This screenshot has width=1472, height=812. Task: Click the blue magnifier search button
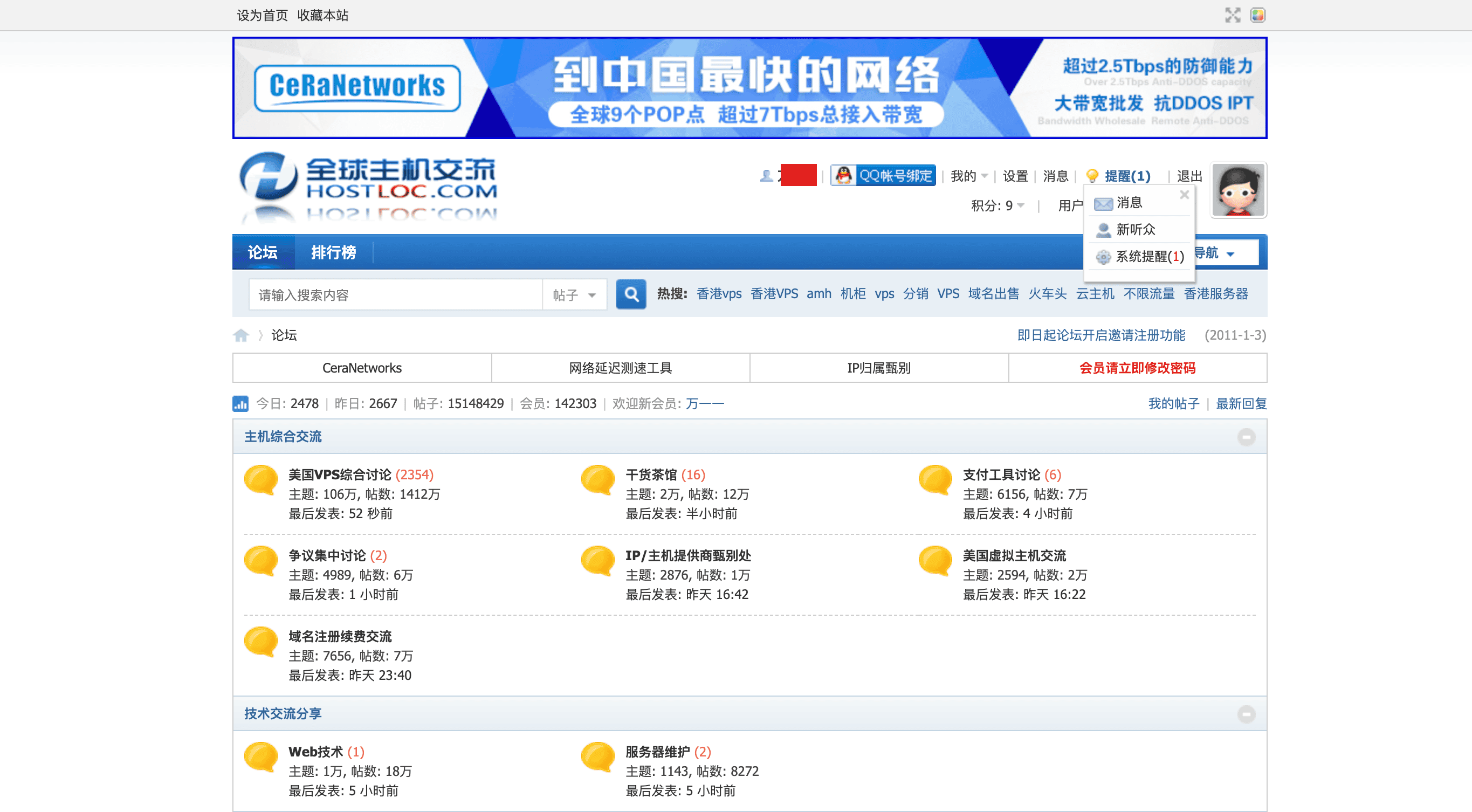631,294
